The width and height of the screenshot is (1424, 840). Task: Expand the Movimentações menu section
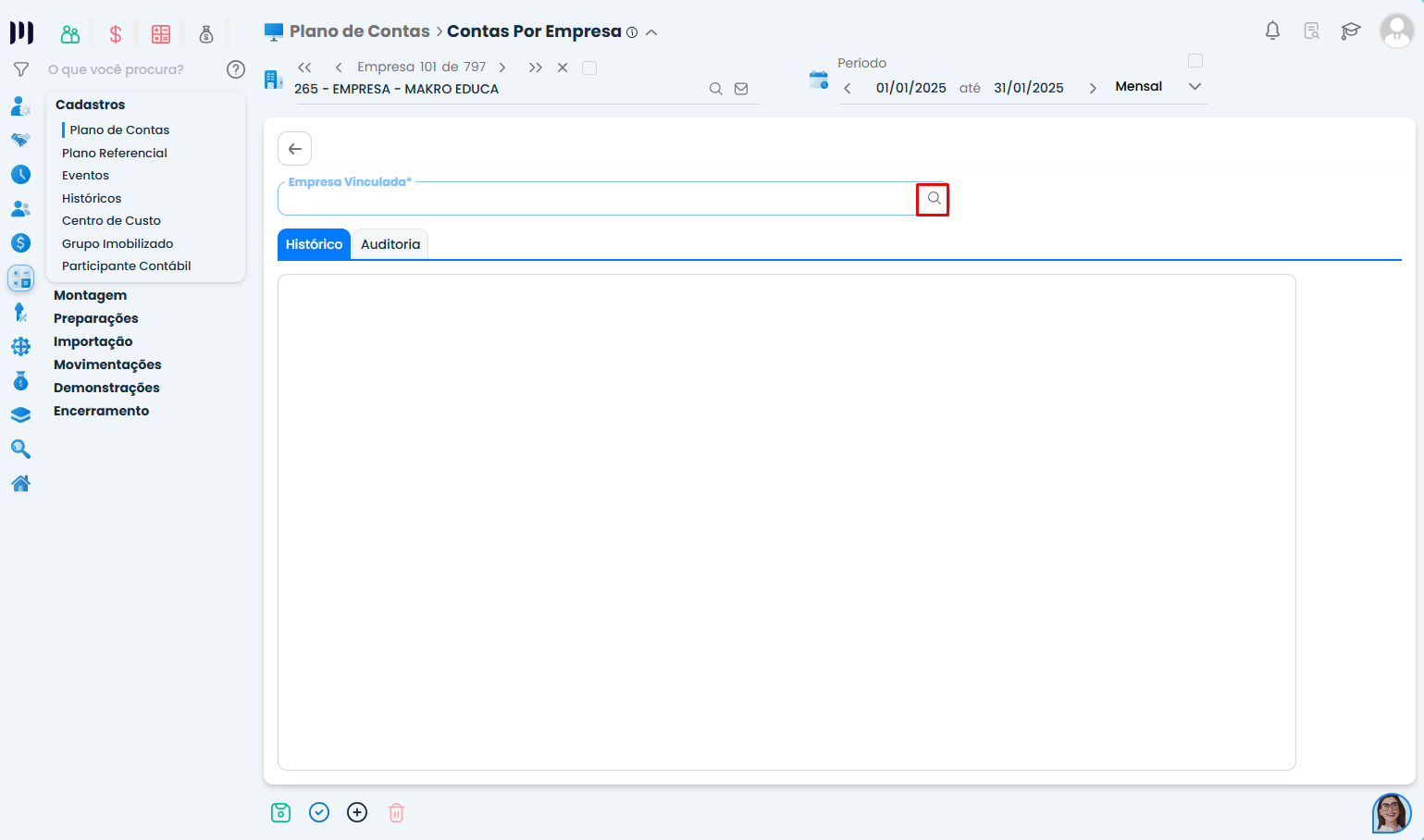tap(107, 364)
